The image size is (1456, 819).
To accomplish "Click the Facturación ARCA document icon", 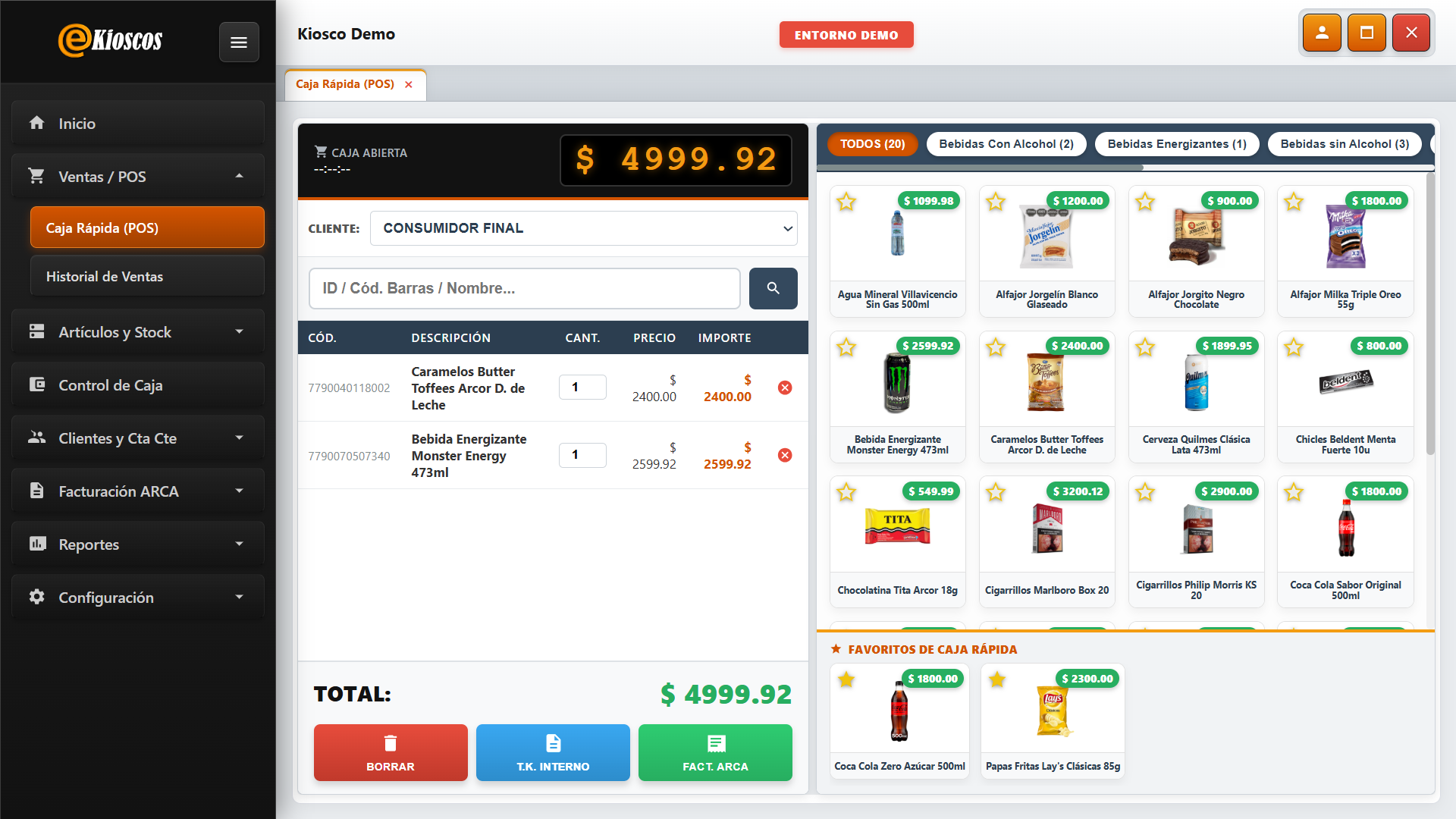I will [36, 491].
